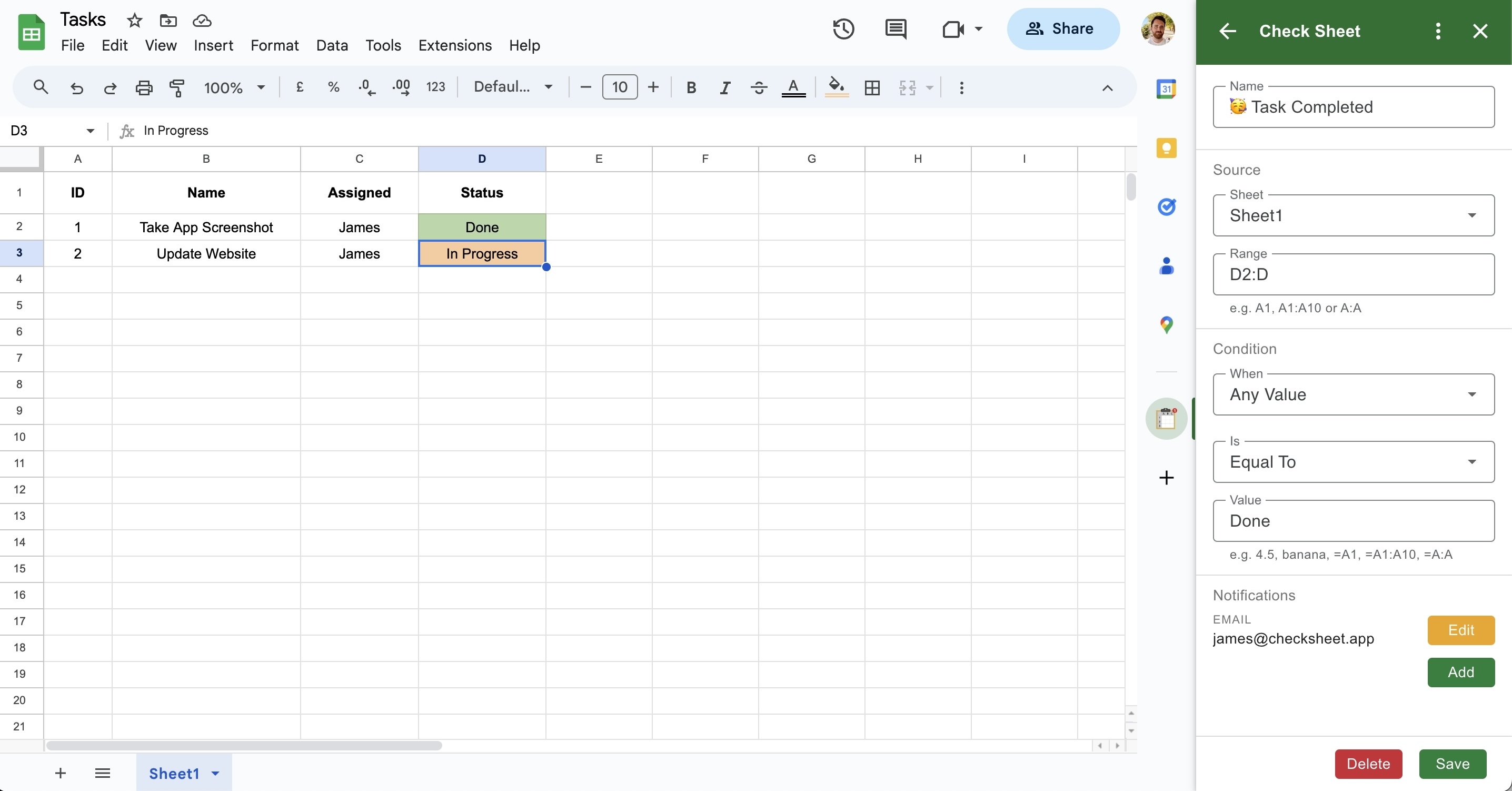Image resolution: width=1512 pixels, height=791 pixels.
Task: Click the Range field containing D2:D
Action: (x=1353, y=274)
